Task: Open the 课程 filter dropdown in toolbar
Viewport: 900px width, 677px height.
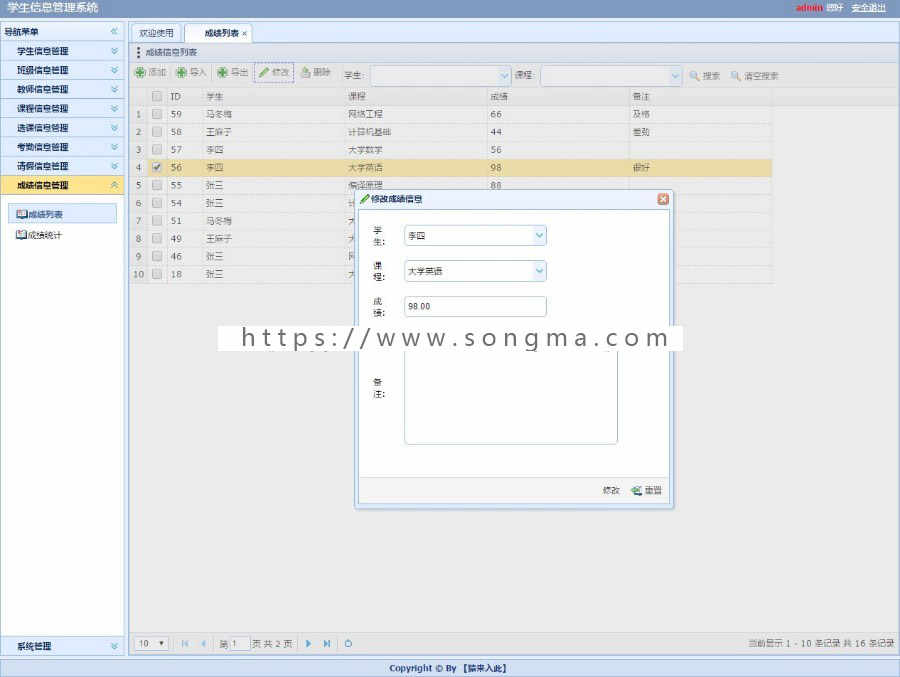Action: click(674, 75)
